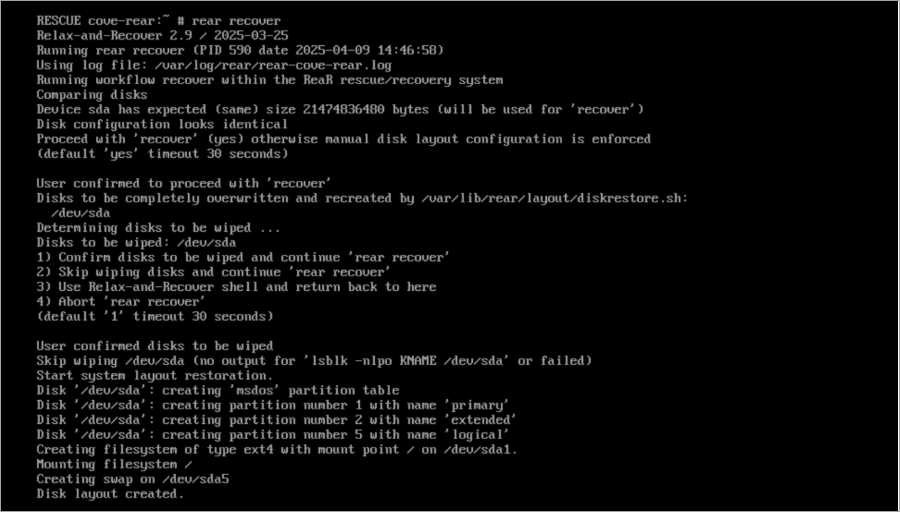The image size is (900, 512).
Task: Click the 'Device sda has expected (same) size' line
Action: click(340, 109)
